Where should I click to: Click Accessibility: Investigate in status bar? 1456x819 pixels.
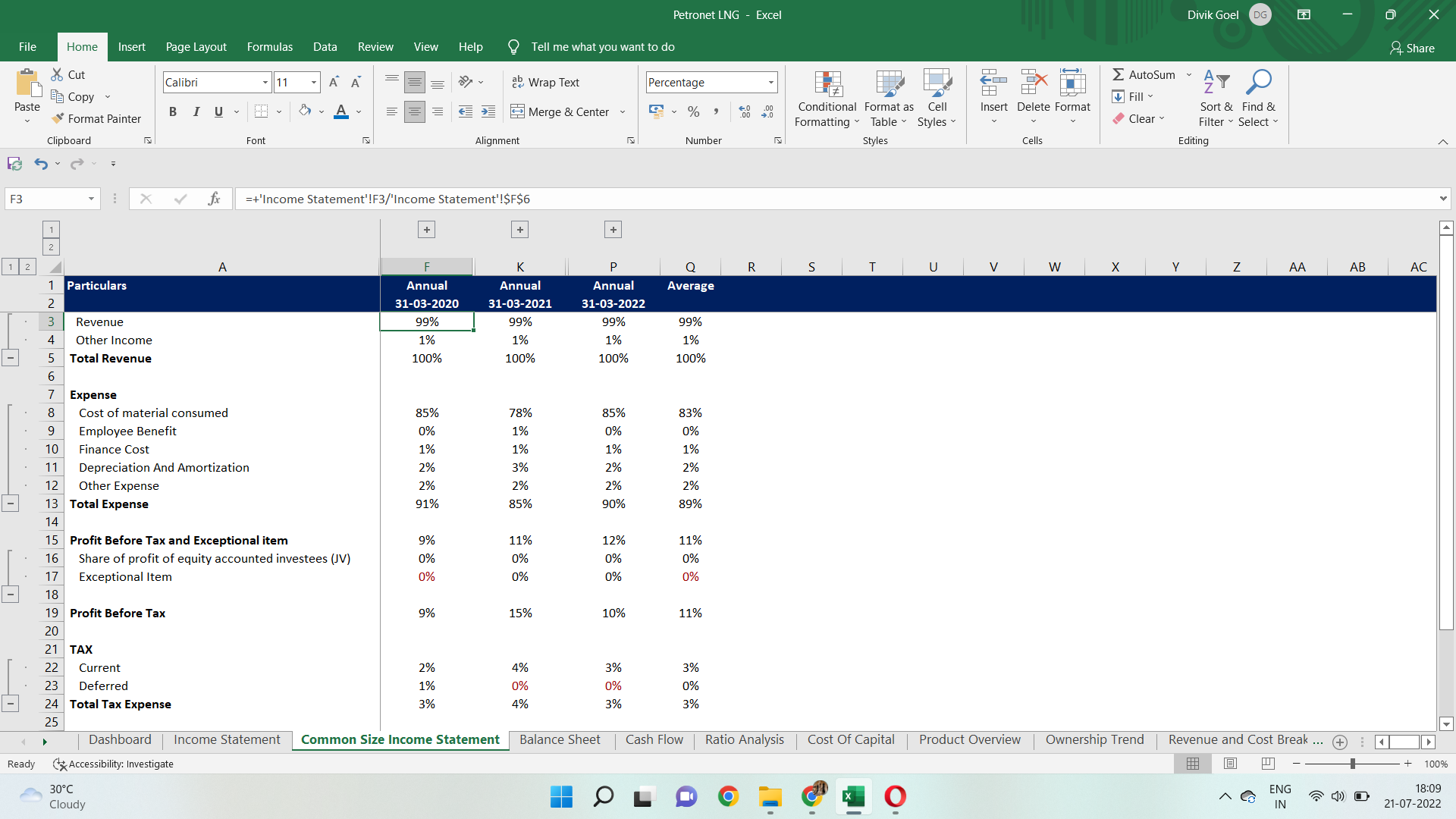pos(114,764)
